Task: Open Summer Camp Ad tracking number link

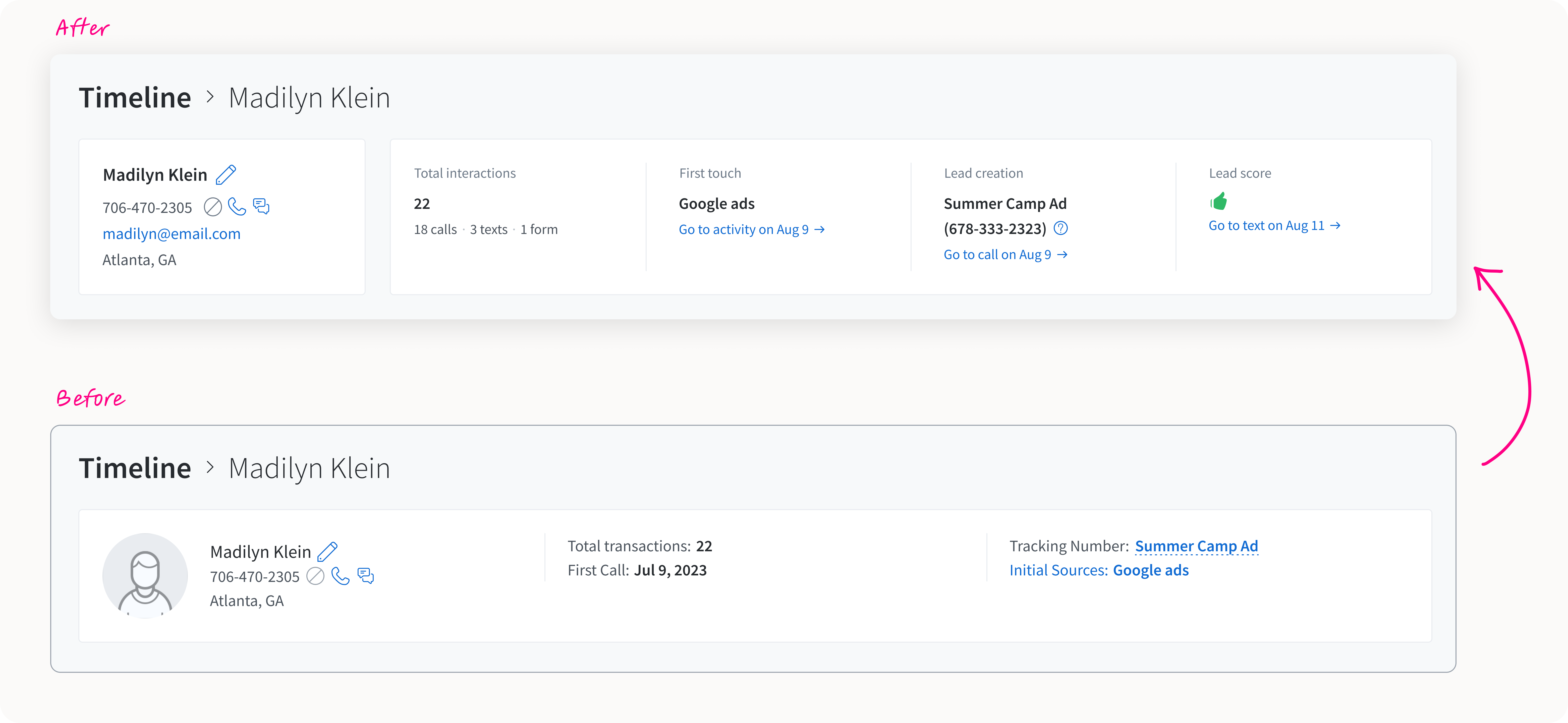Action: pos(1196,546)
